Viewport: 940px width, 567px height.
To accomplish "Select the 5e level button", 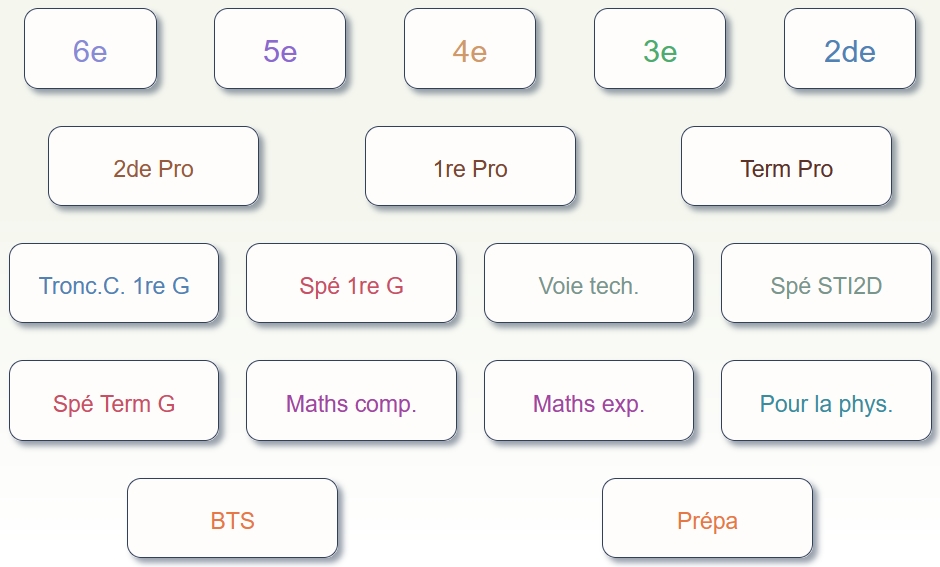I will (x=280, y=49).
